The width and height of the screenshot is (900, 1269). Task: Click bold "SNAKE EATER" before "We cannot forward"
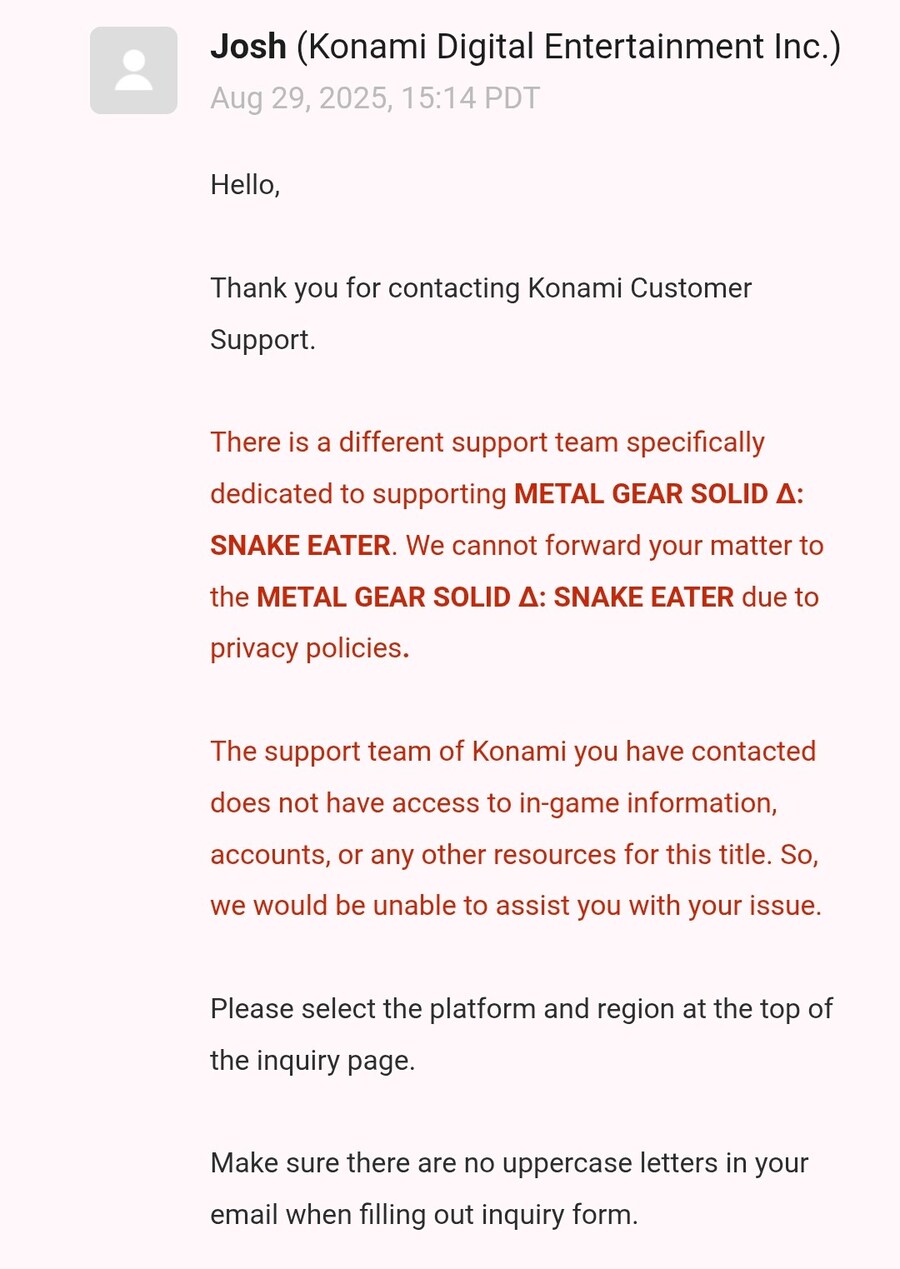[300, 546]
